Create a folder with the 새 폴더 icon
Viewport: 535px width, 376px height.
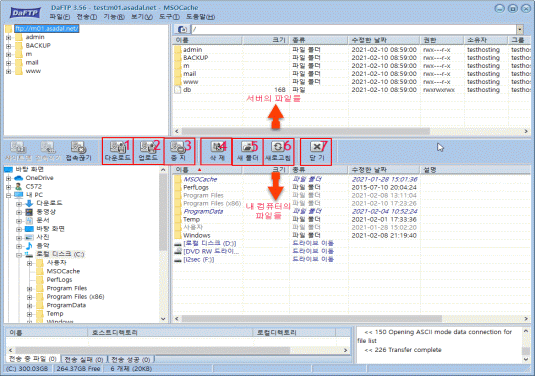248,151
